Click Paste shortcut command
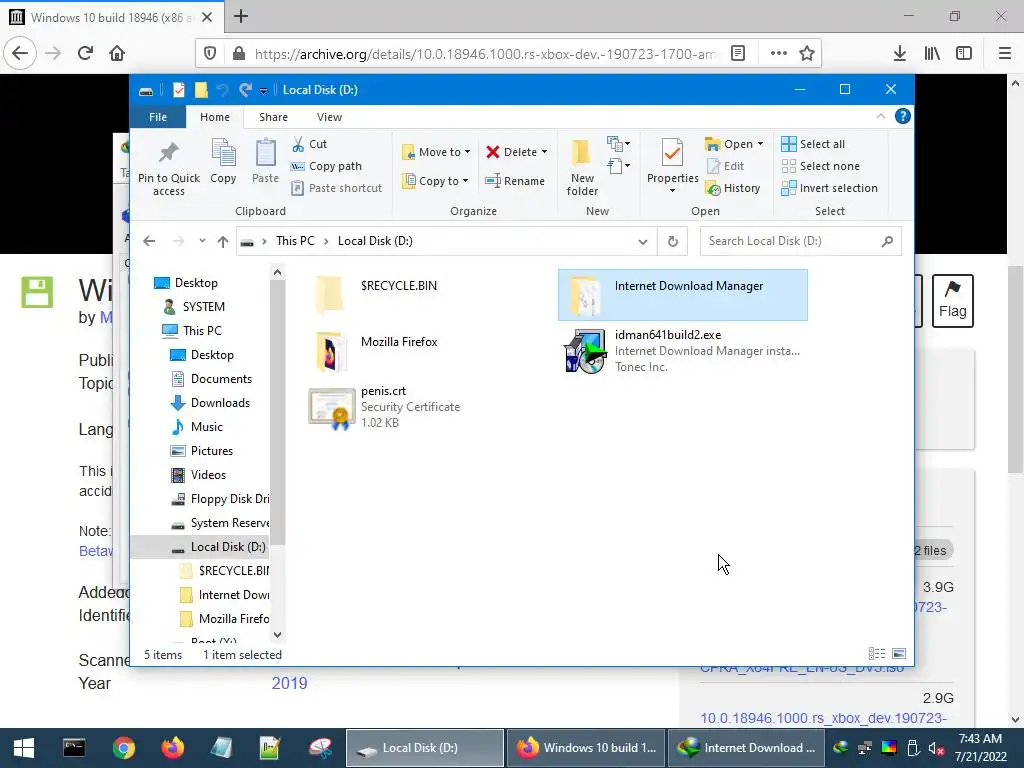Image resolution: width=1024 pixels, height=768 pixels. tap(337, 188)
